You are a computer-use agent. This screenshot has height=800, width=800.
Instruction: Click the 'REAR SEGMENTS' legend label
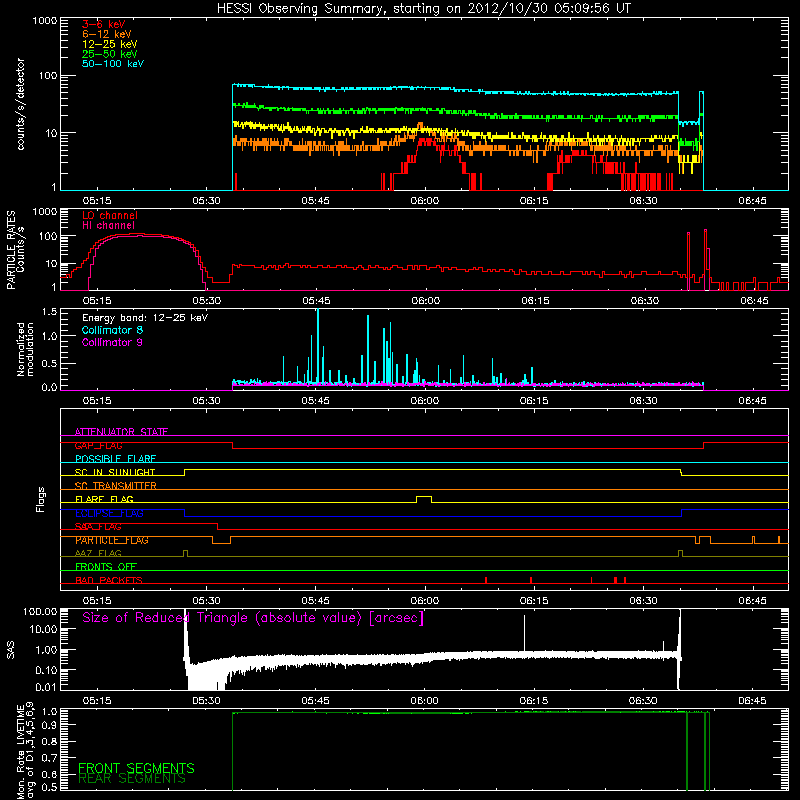pos(131,779)
